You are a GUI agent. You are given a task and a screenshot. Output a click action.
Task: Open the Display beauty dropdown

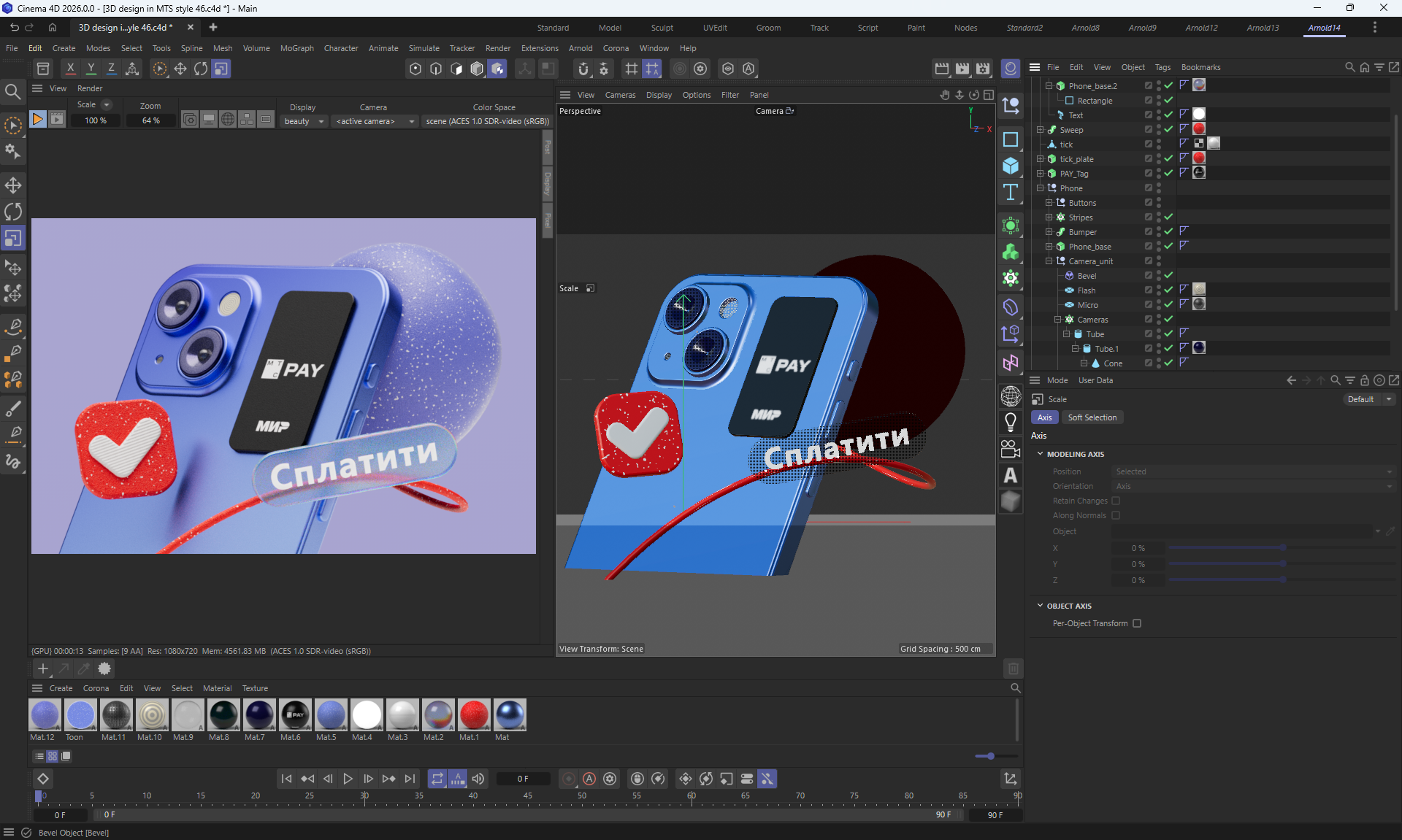tap(304, 121)
